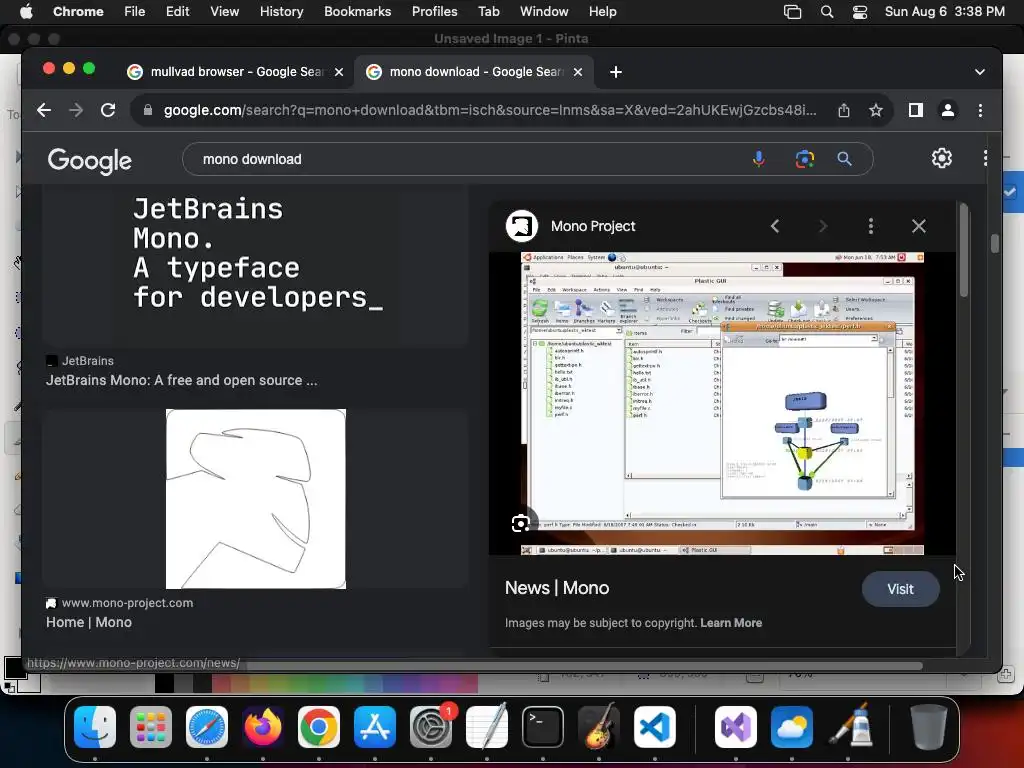
Task: Expand Chrome tab search chevron
Action: [x=980, y=72]
